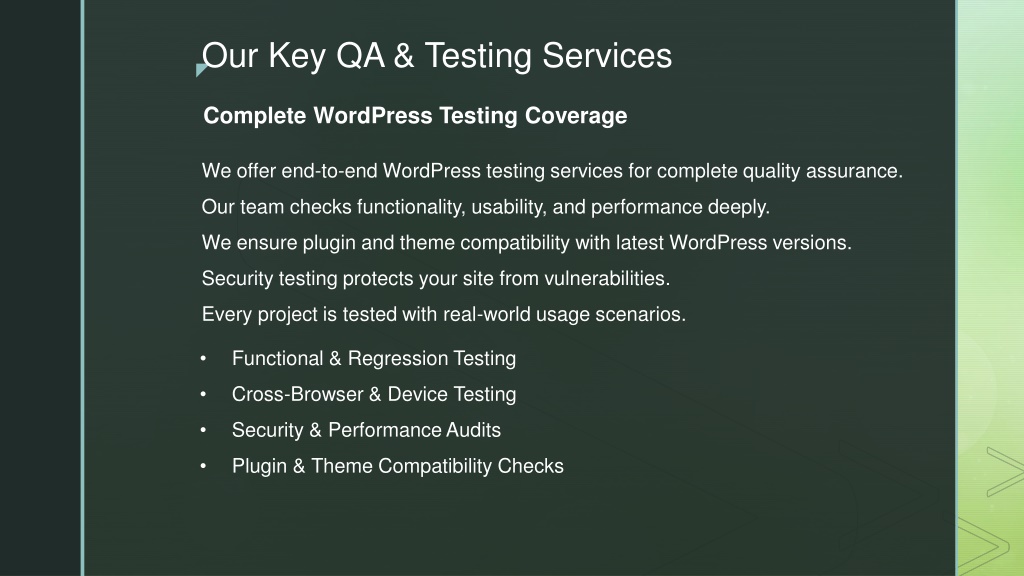Select the "Our Key QA & Testing Services" title
Screen dimensions: 1024x576
(x=437, y=55)
